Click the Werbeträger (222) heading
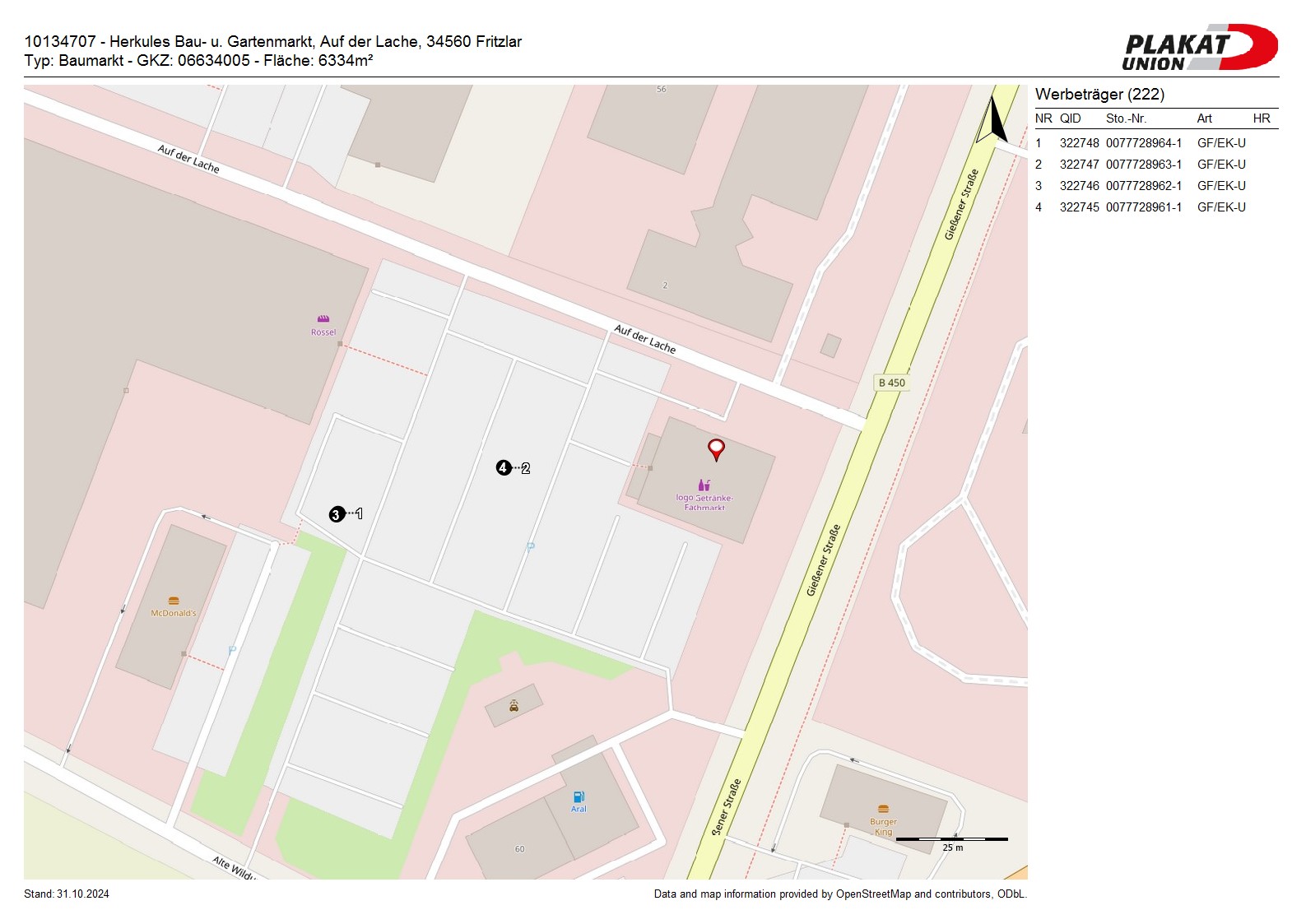 [1099, 95]
